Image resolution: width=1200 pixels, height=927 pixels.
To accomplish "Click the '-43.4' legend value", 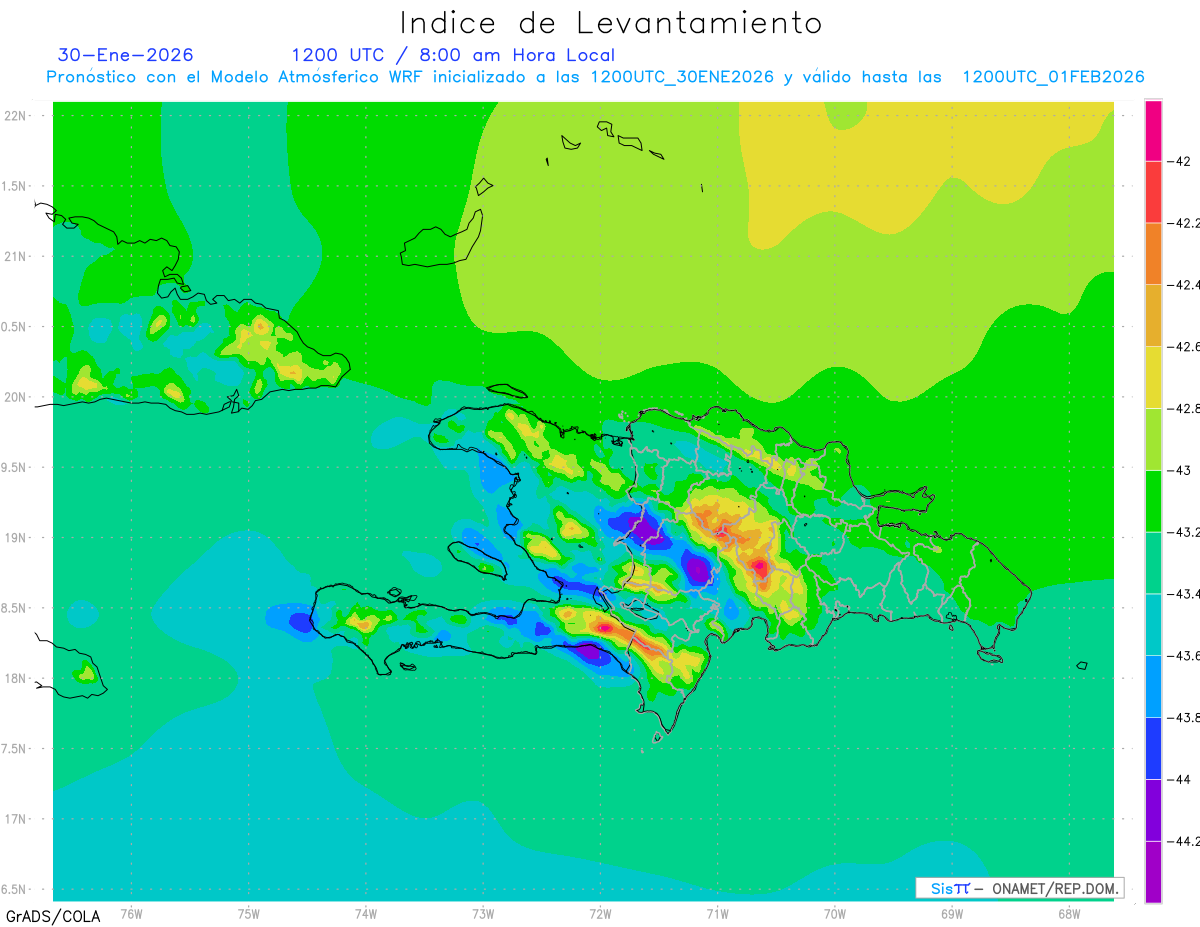I will tap(1183, 594).
